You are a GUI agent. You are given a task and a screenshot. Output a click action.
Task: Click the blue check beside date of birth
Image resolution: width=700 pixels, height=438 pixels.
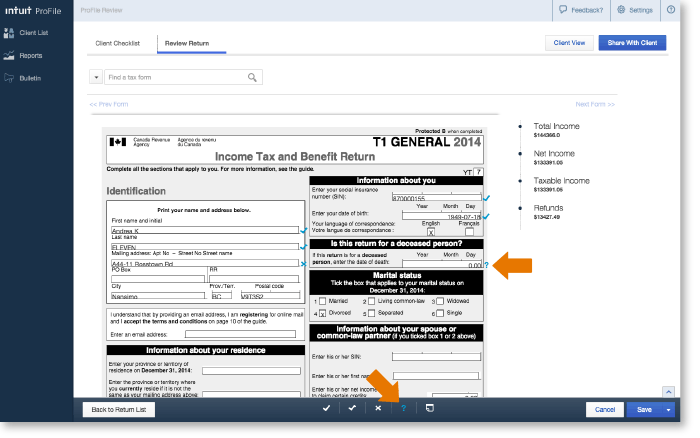[486, 216]
